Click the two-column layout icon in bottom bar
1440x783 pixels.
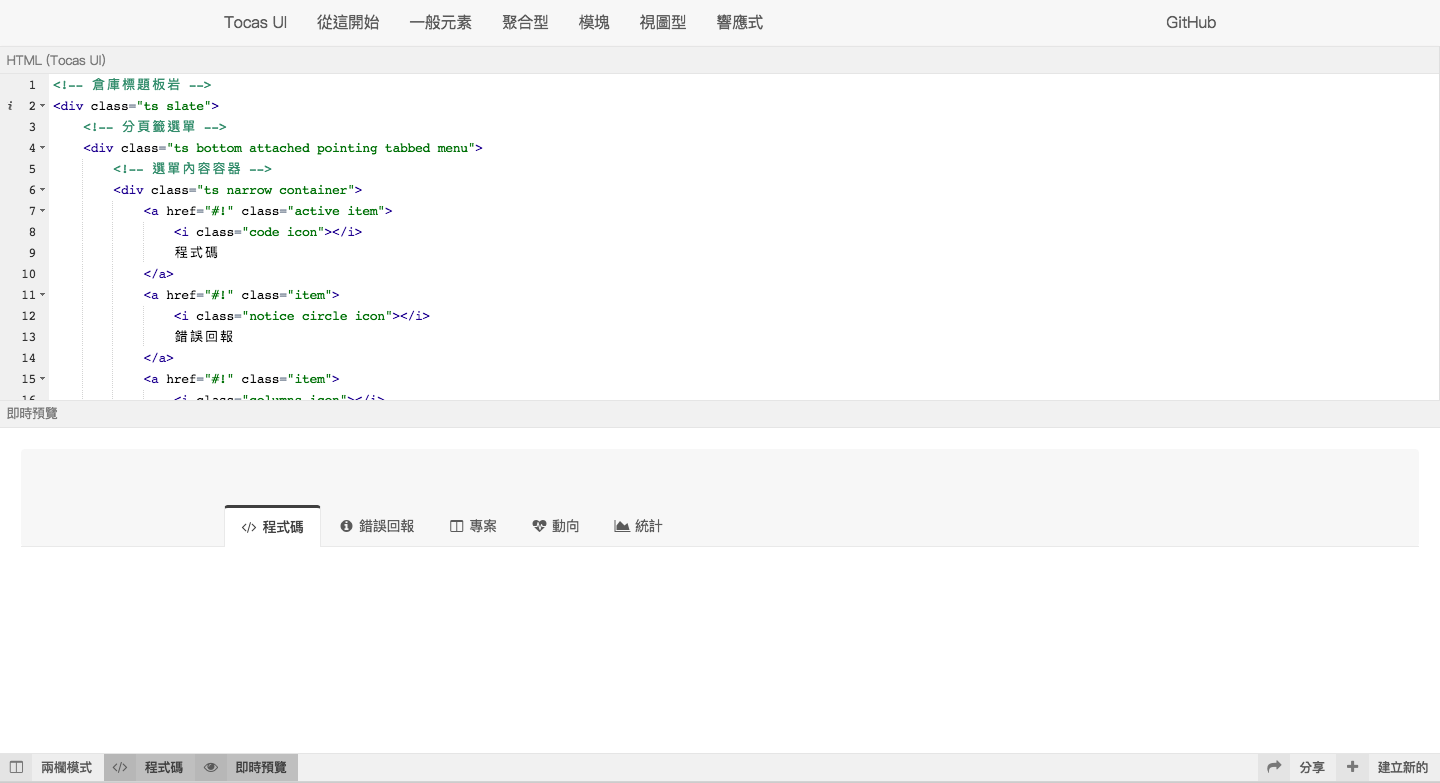16,767
